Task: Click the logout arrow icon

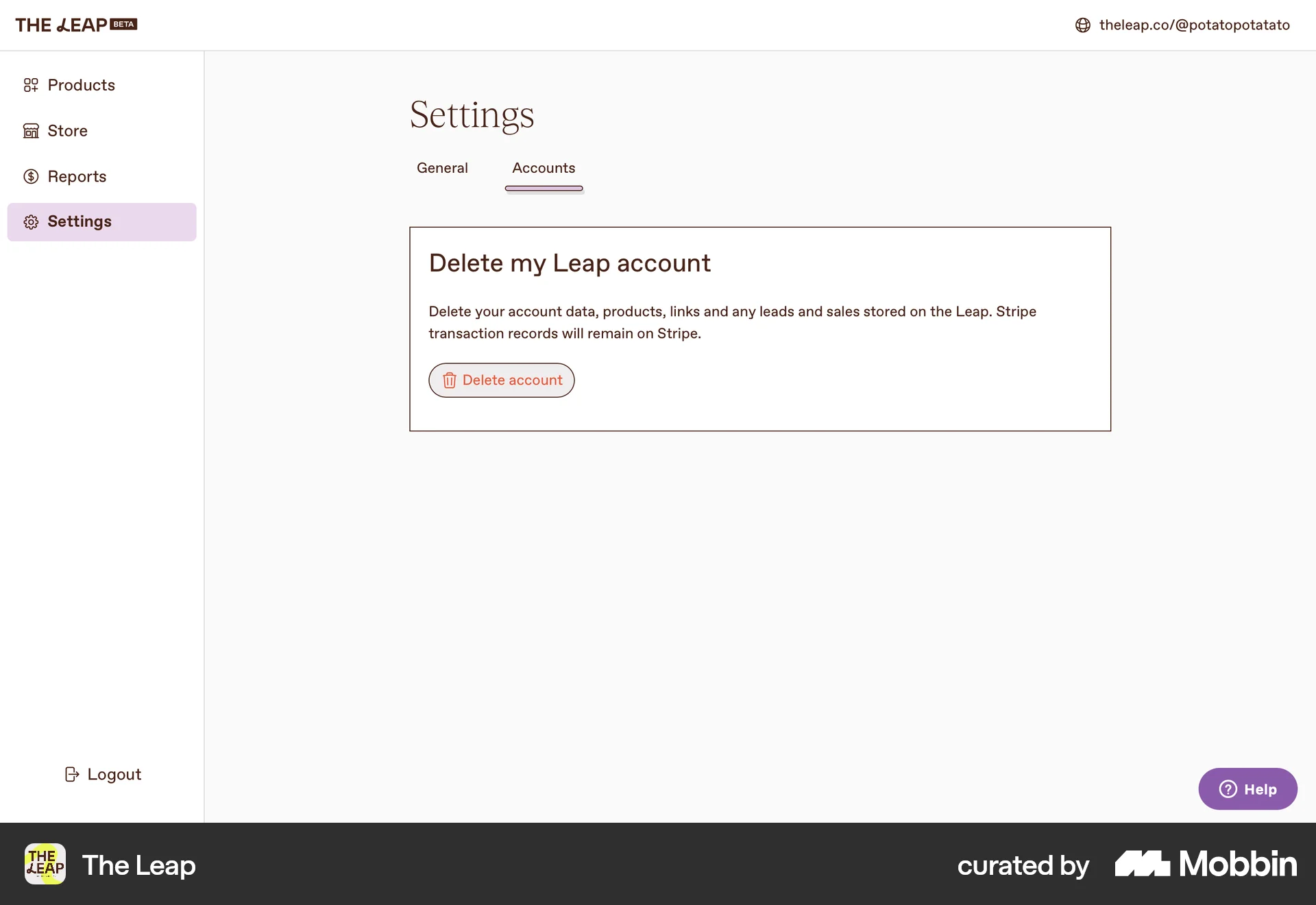Action: (71, 774)
